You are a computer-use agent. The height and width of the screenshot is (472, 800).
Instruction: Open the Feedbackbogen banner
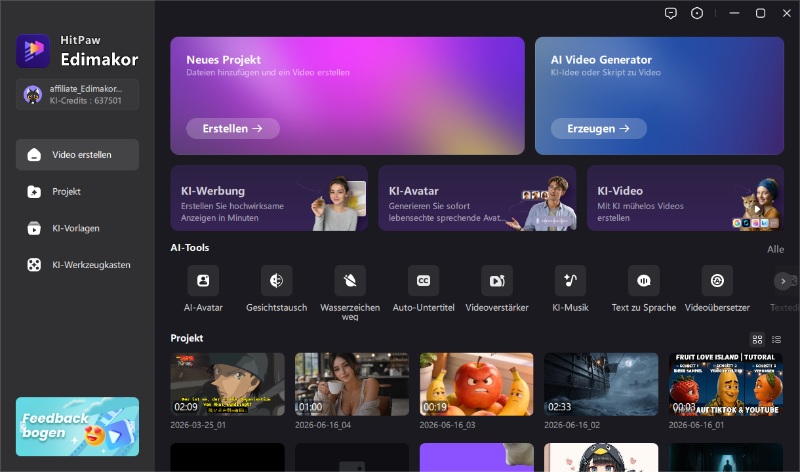(78, 427)
